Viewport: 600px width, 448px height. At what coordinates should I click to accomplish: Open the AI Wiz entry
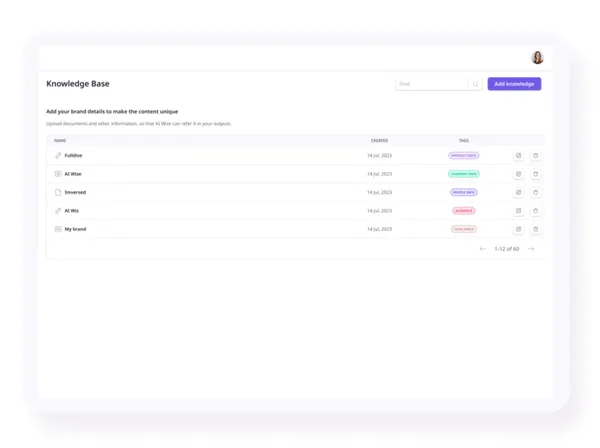point(72,211)
